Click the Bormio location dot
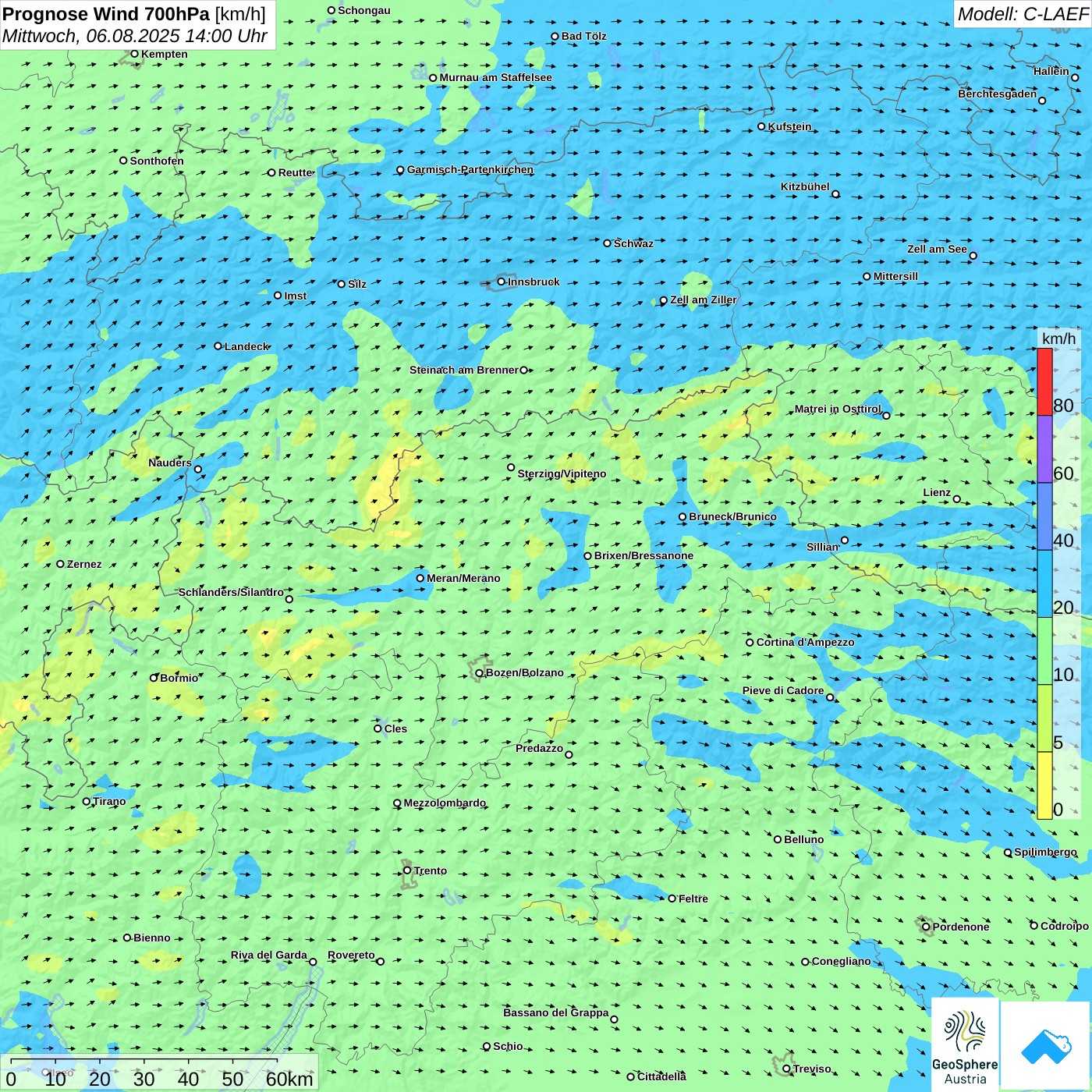The width and height of the screenshot is (1092, 1092). point(154,678)
